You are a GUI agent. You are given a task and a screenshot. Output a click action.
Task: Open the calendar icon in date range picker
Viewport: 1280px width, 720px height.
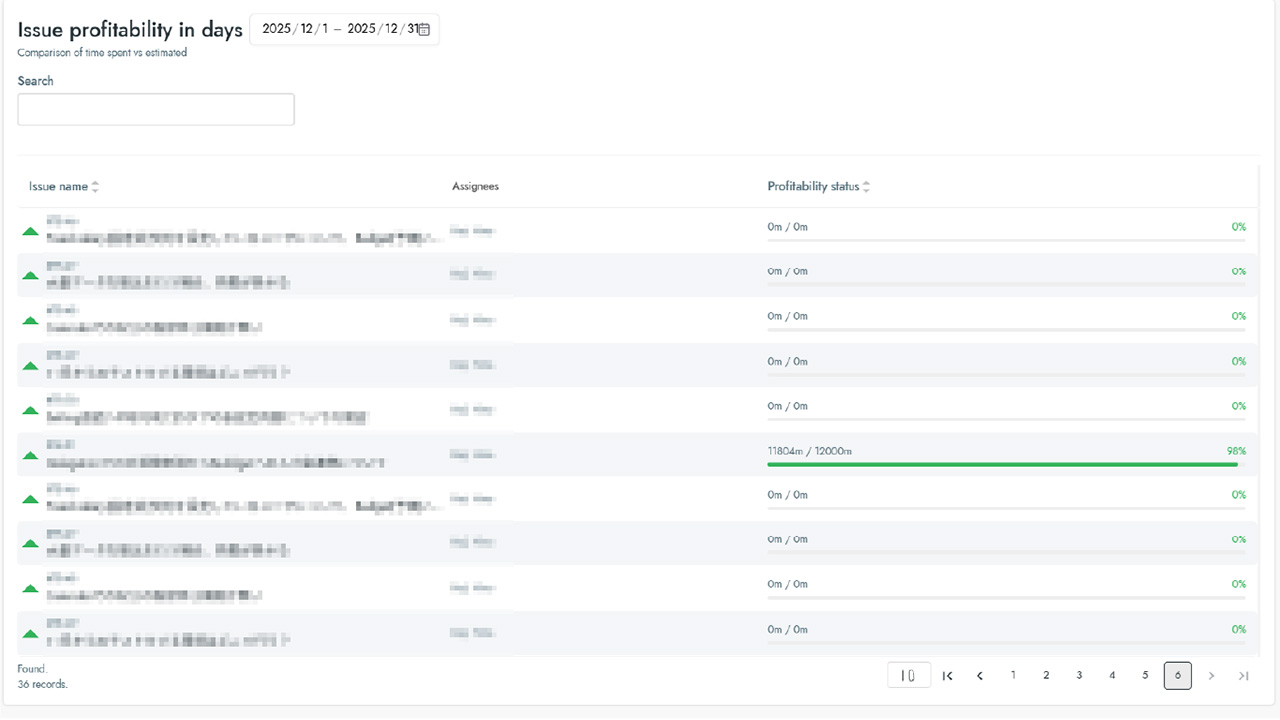click(x=424, y=30)
